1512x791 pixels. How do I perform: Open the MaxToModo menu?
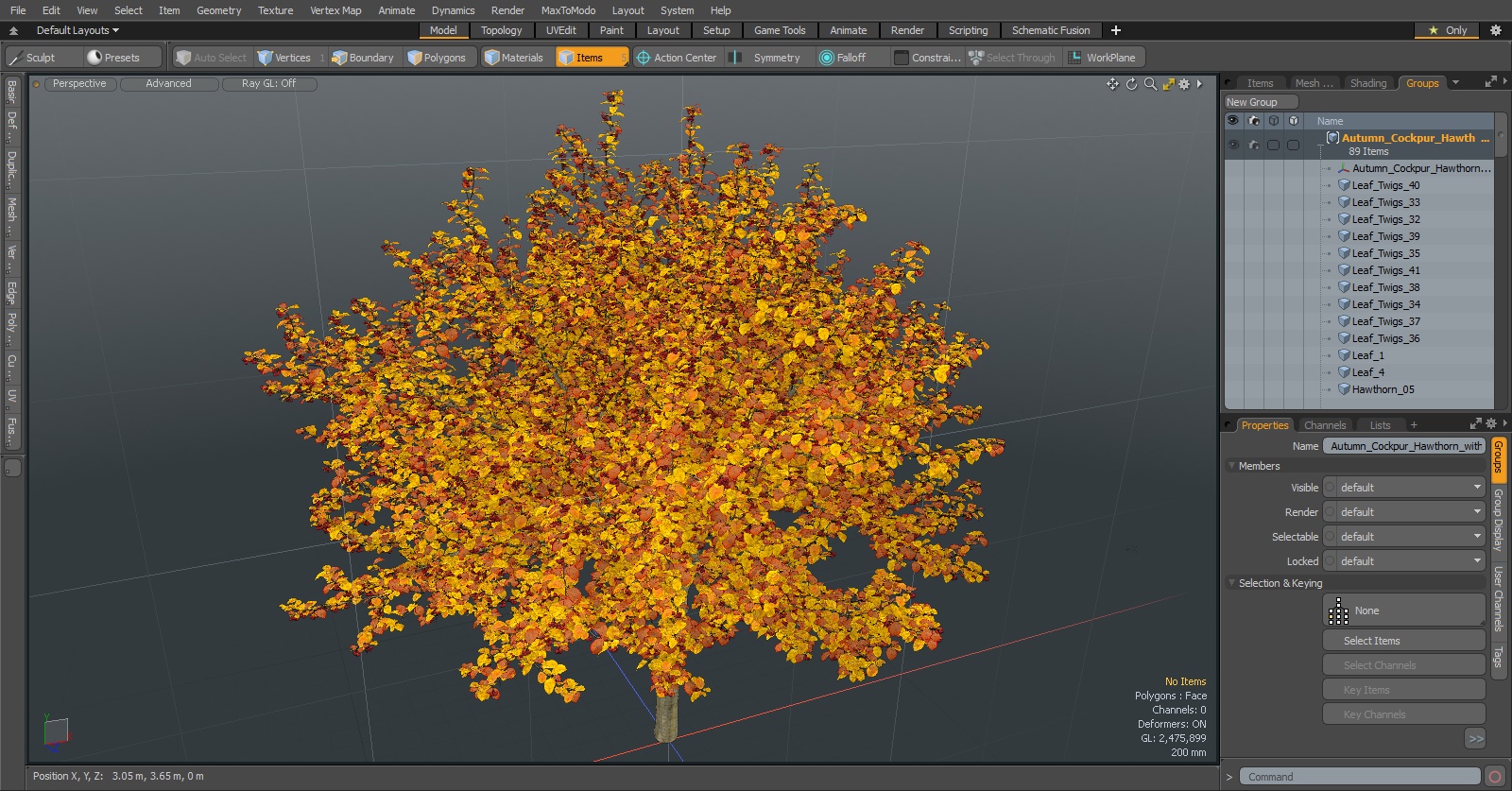coord(568,10)
